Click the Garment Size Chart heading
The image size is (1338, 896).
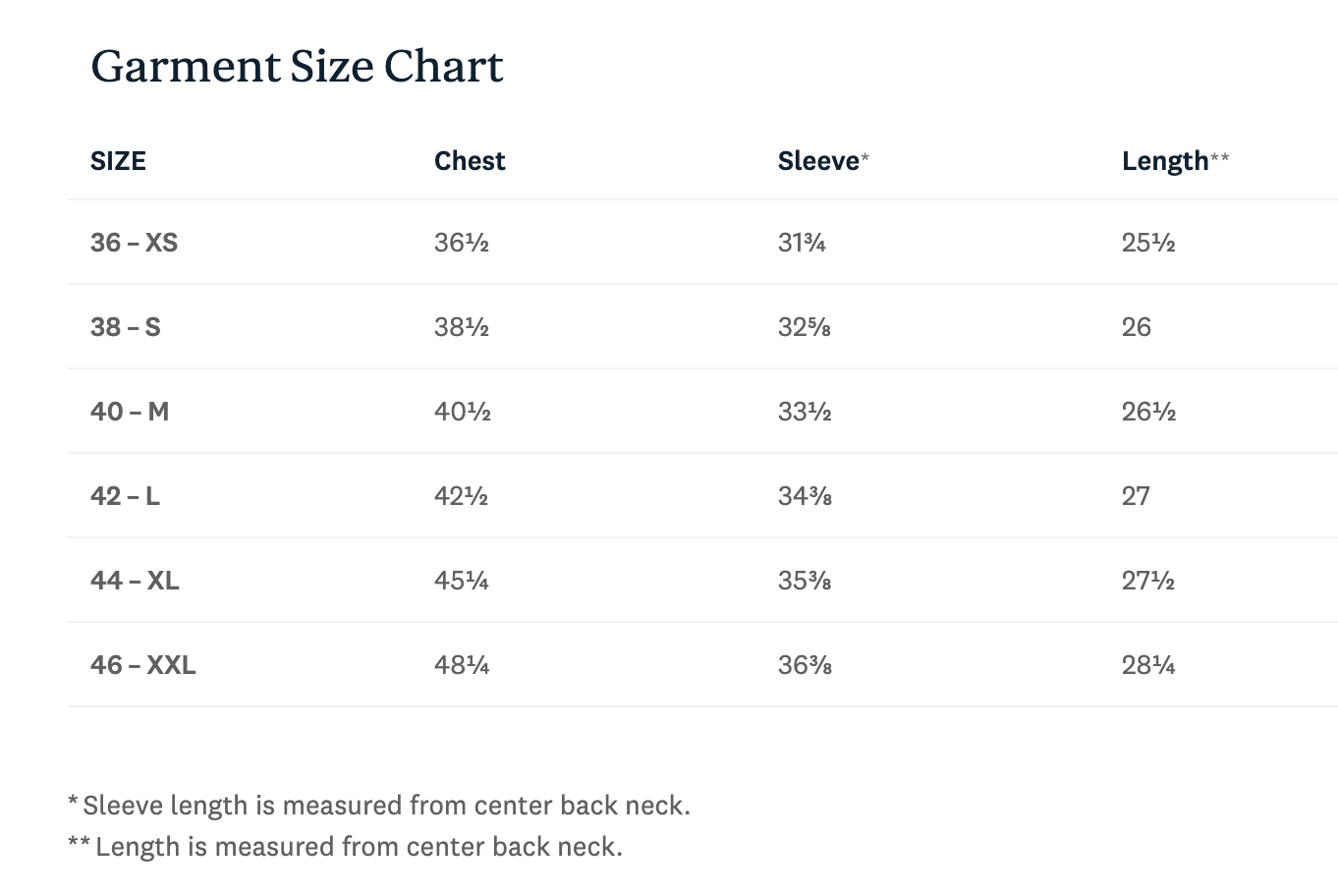click(297, 67)
